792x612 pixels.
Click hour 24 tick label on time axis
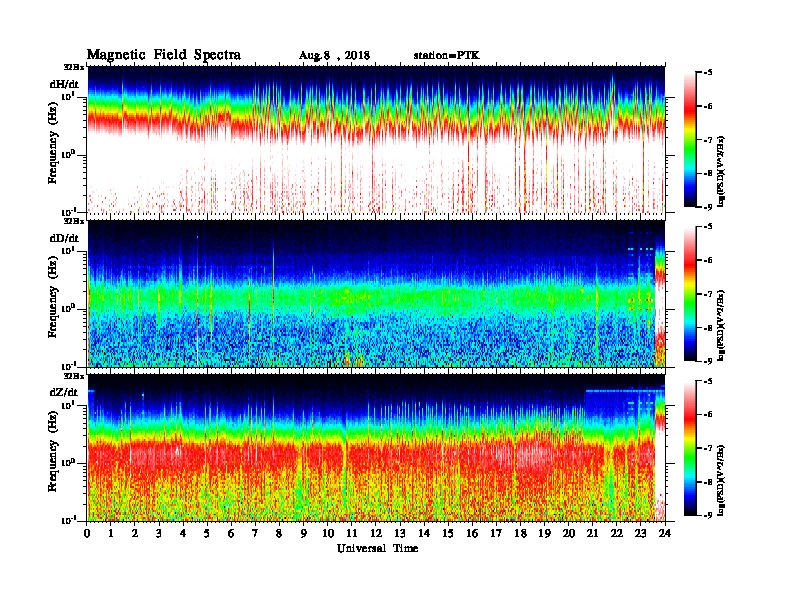[665, 533]
